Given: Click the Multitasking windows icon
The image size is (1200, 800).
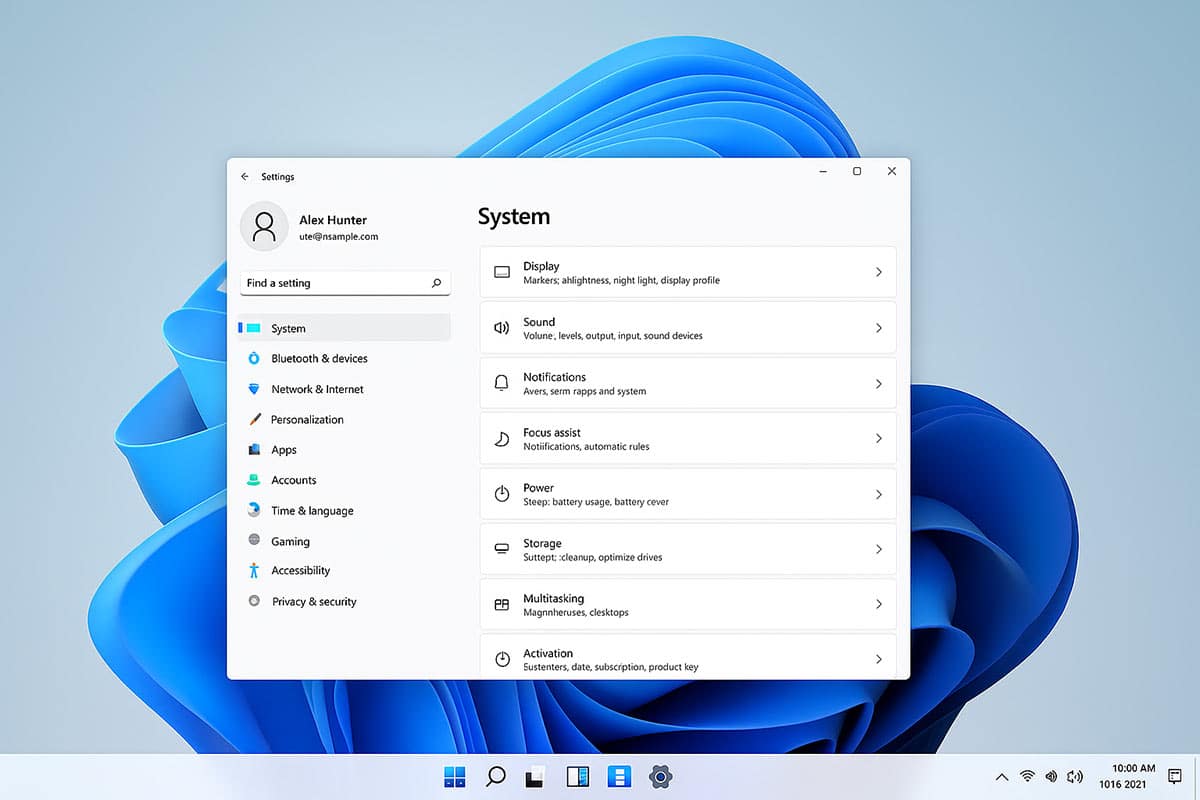Looking at the screenshot, I should point(502,605).
